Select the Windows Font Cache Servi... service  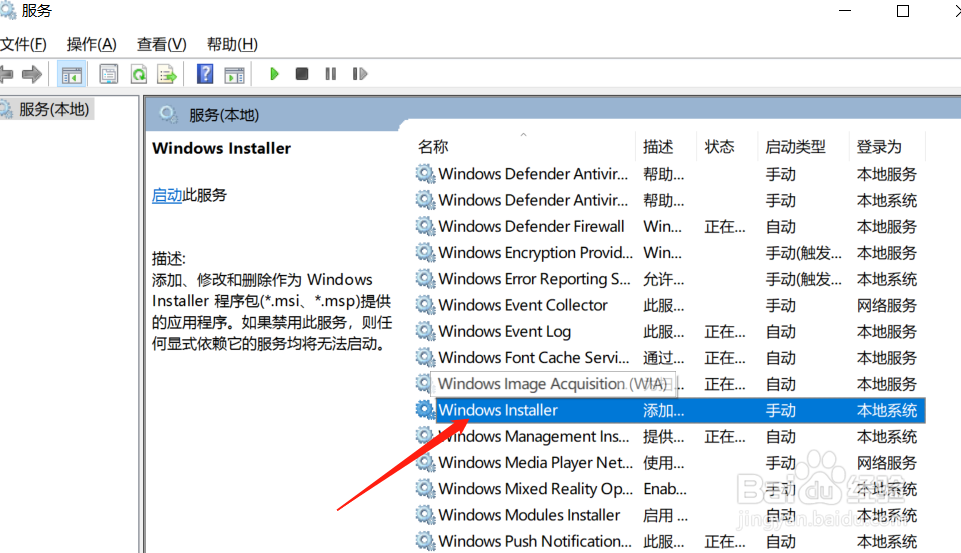(x=534, y=357)
